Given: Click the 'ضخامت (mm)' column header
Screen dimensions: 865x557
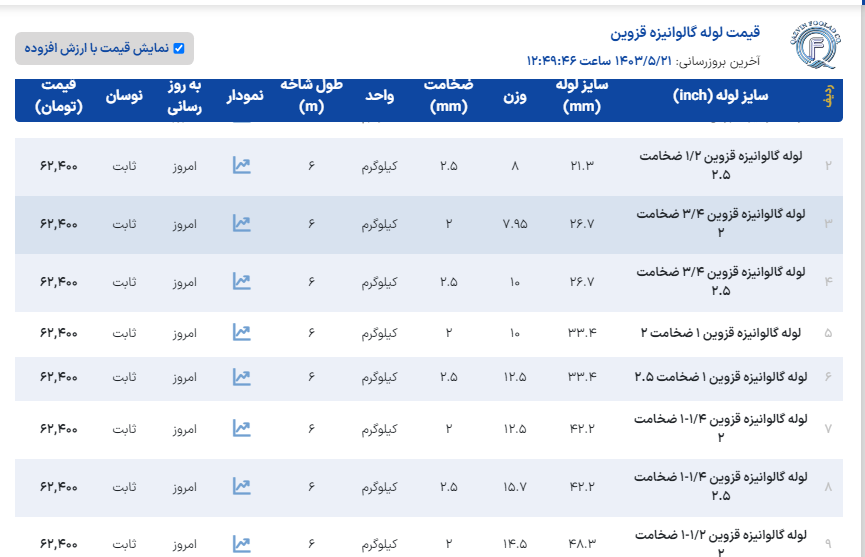Looking at the screenshot, I should [x=448, y=97].
